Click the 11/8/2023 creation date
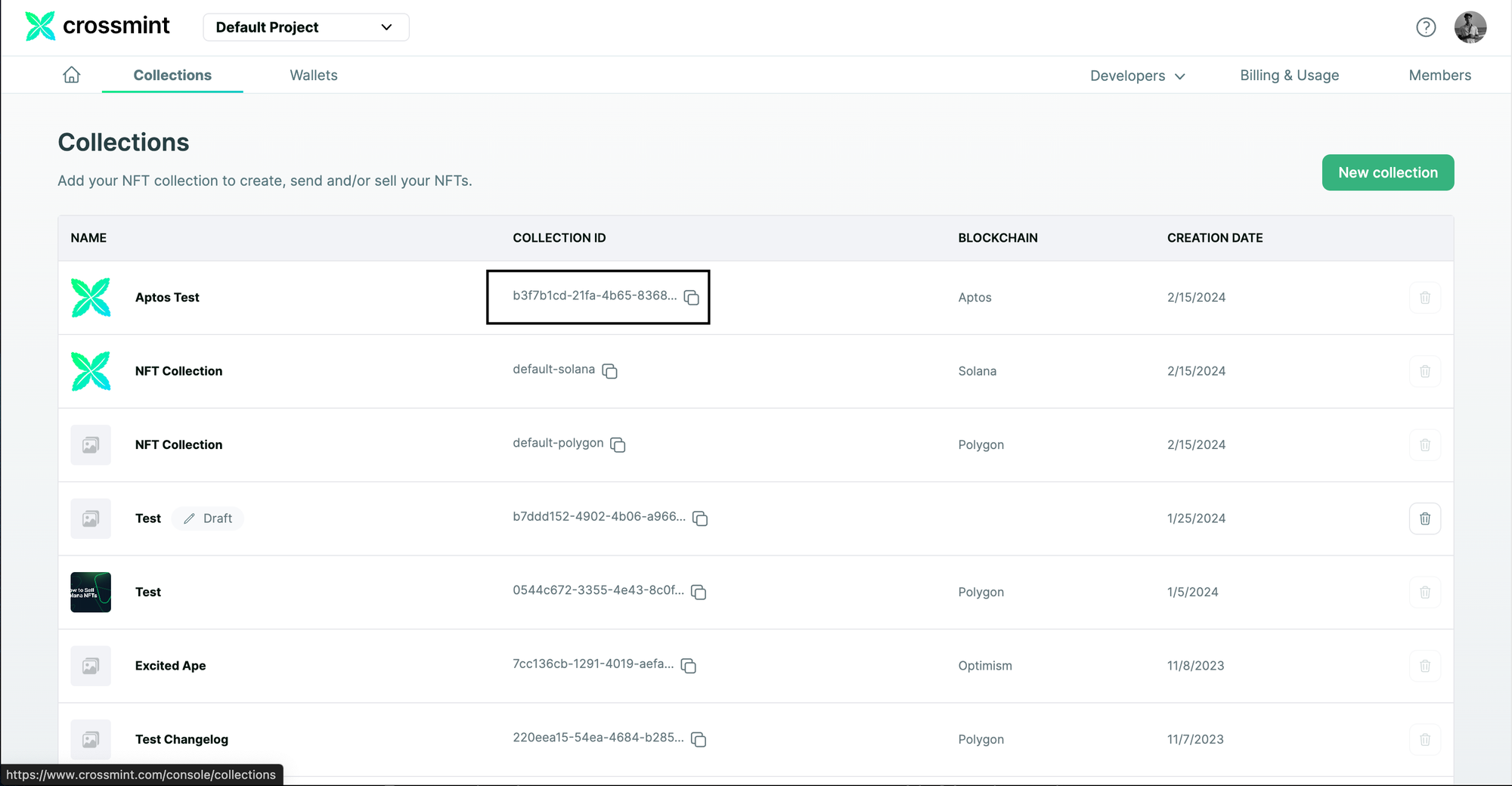1512x786 pixels. click(1195, 666)
